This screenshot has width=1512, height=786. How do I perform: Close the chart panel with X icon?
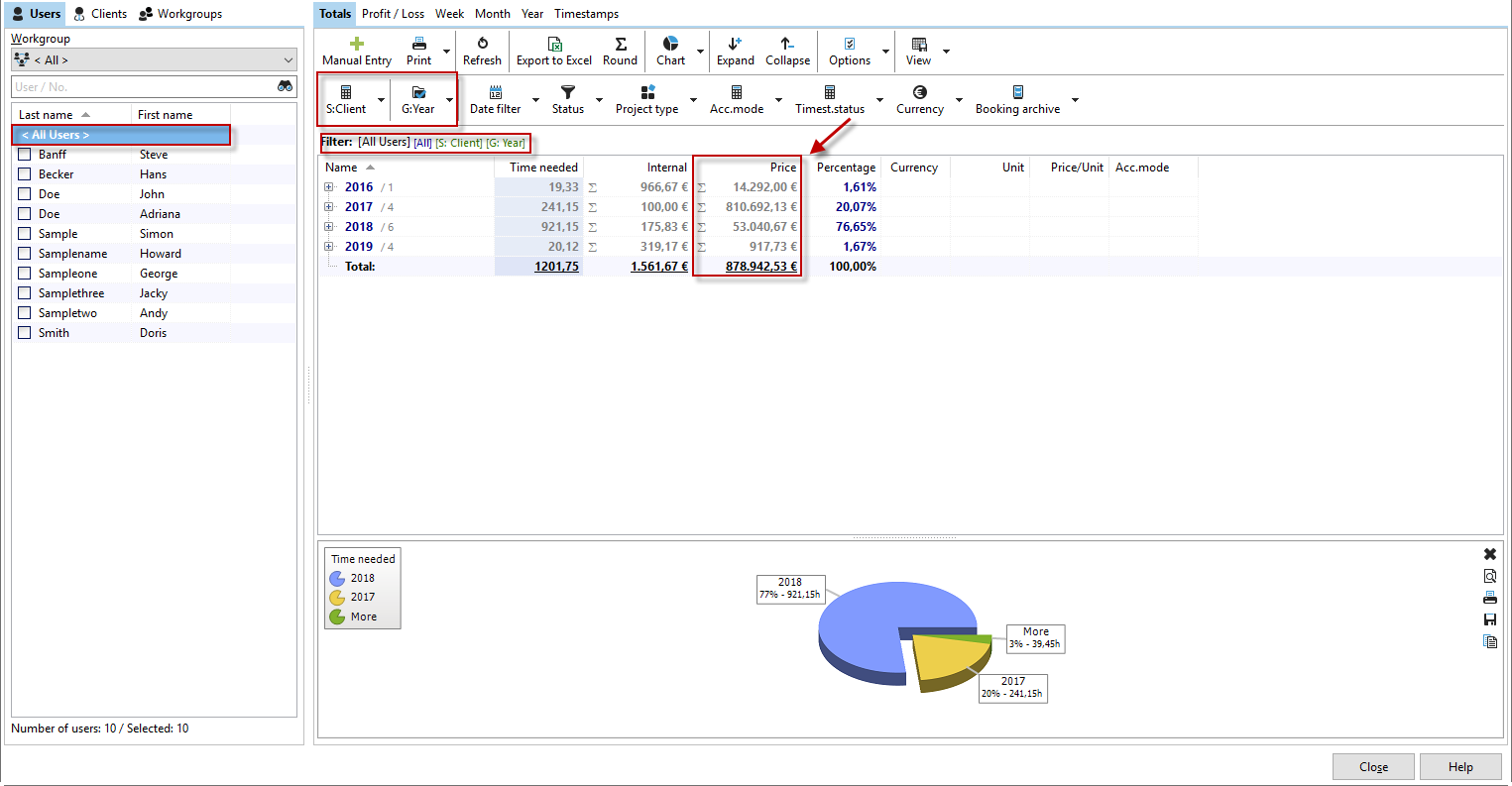pyautogui.click(x=1489, y=554)
